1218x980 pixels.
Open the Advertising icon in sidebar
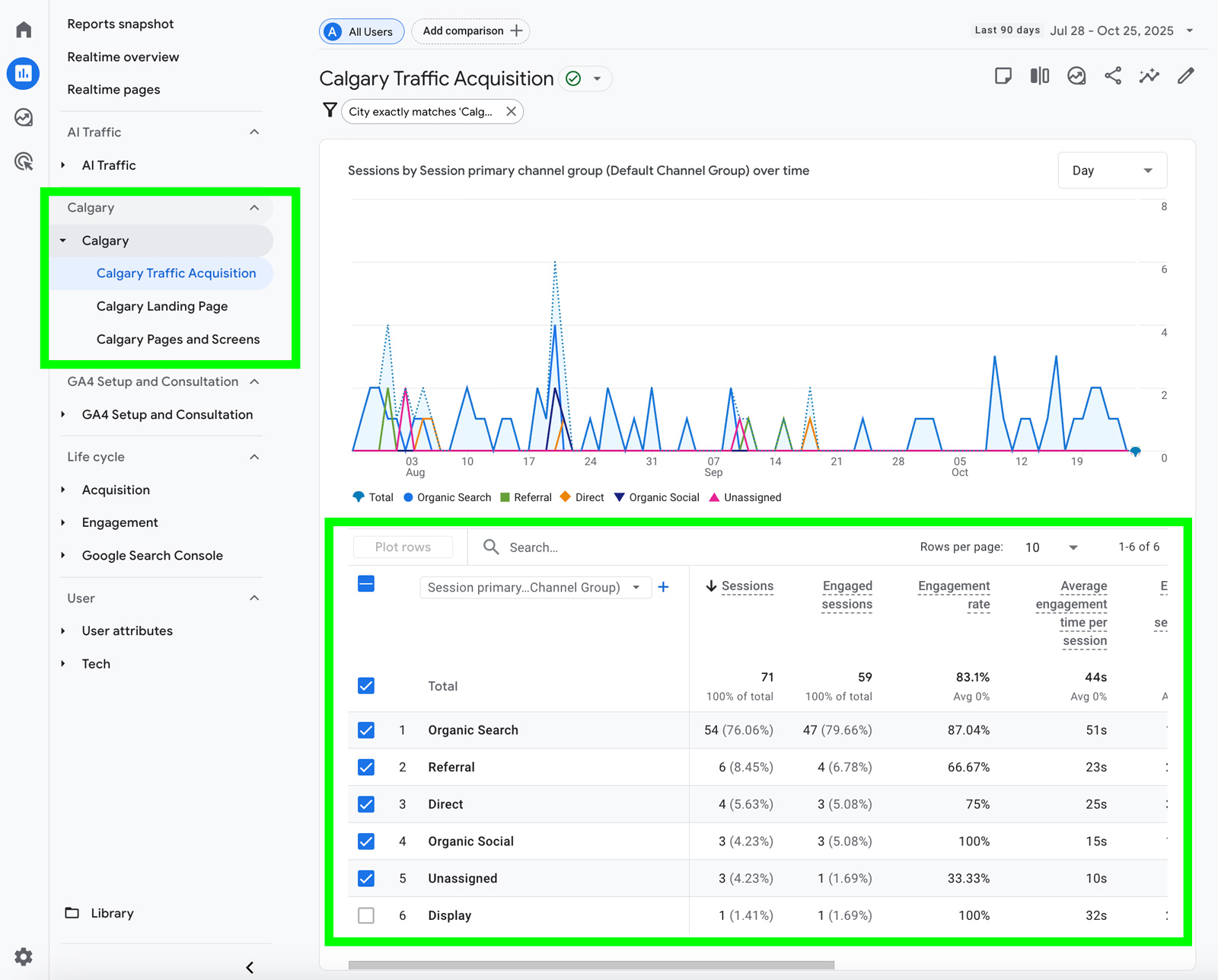point(23,161)
